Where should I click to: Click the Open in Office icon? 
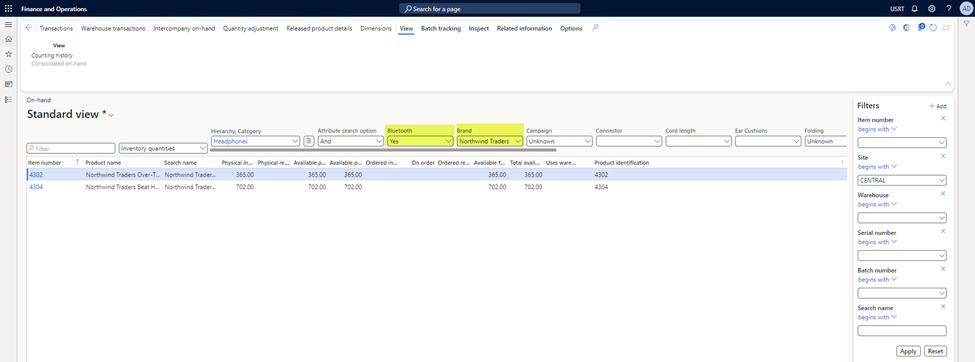(907, 27)
